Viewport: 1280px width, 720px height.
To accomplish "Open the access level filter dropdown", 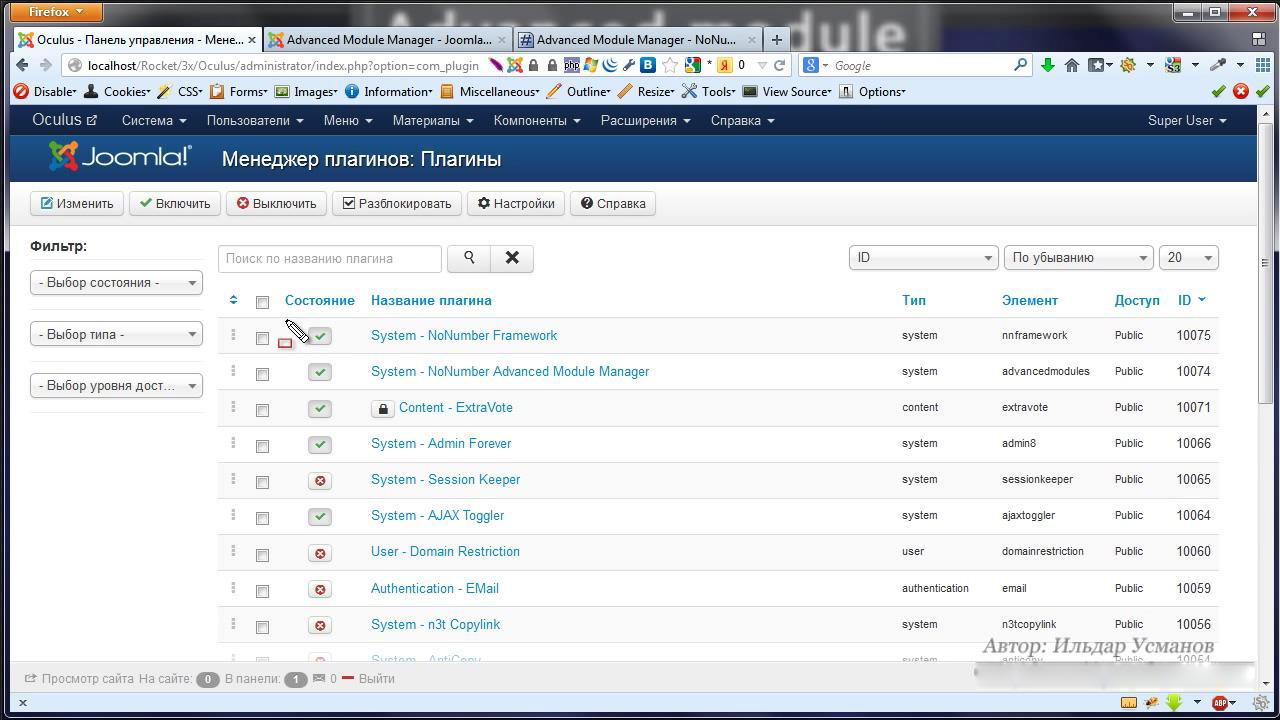I will pos(116,385).
